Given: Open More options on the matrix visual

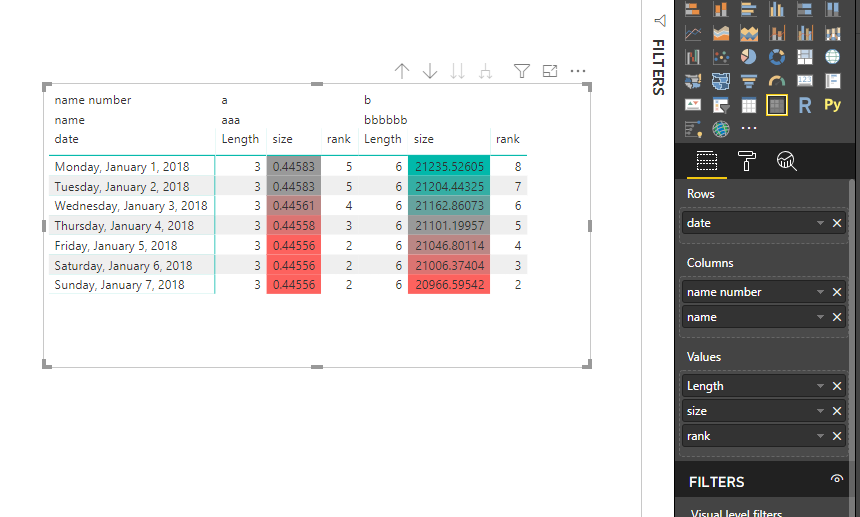Looking at the screenshot, I should coord(578,71).
